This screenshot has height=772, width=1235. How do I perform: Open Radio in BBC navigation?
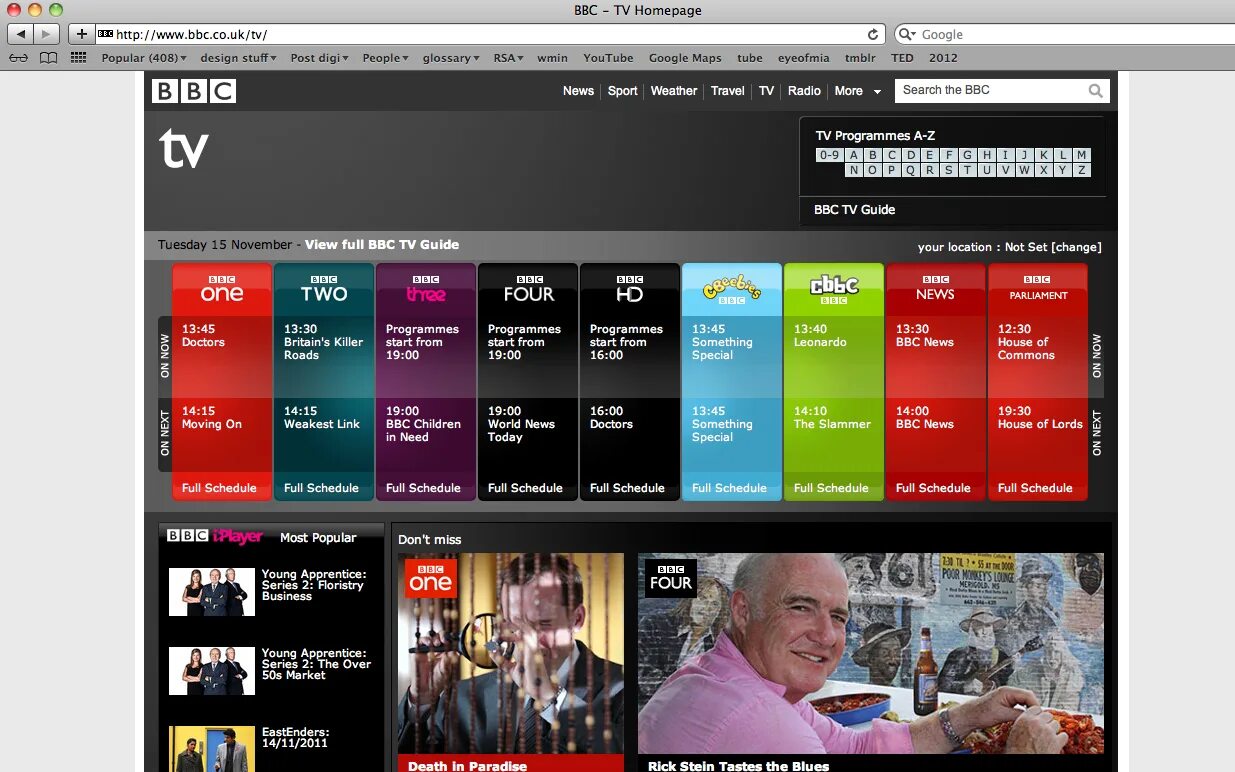(x=804, y=91)
